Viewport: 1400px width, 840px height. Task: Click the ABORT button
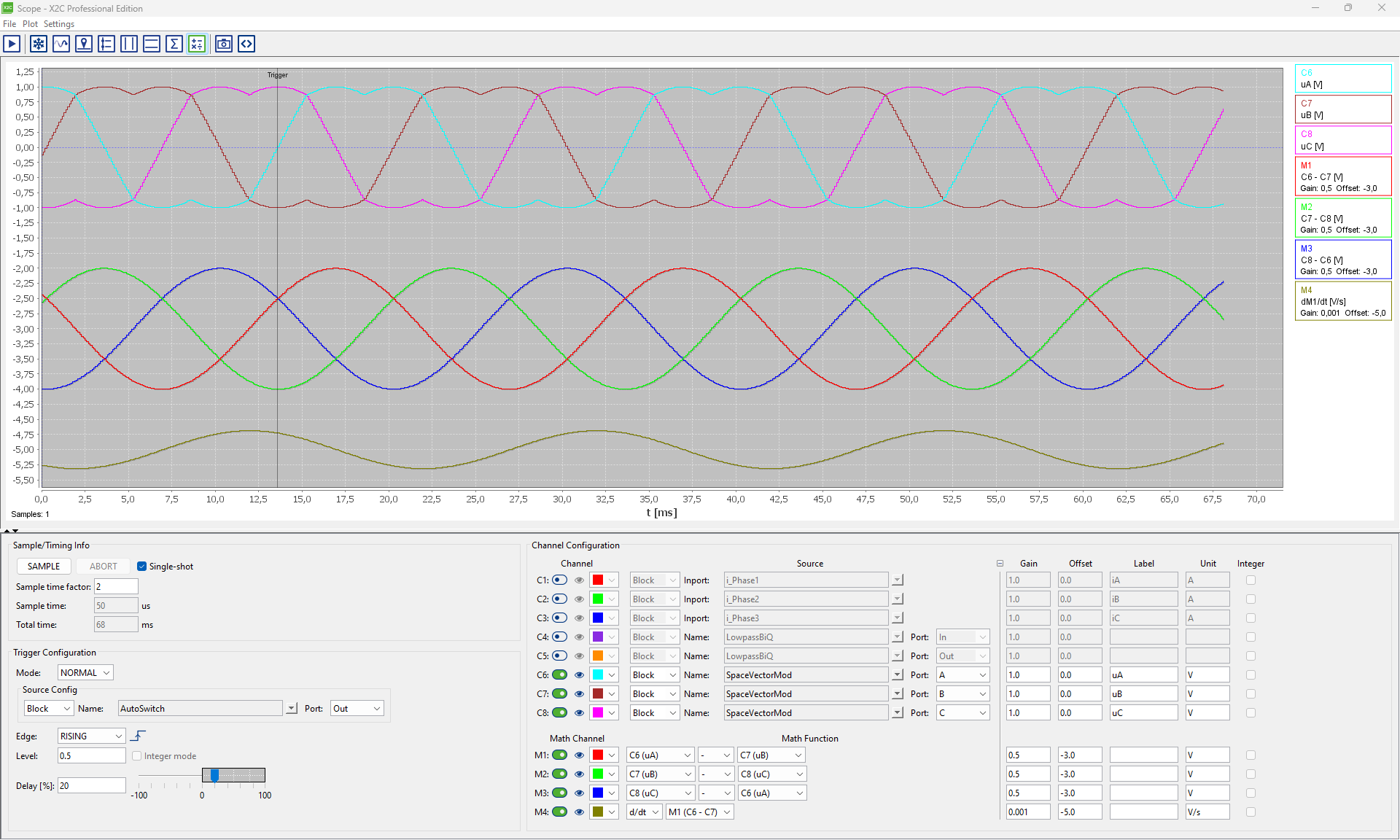104,567
